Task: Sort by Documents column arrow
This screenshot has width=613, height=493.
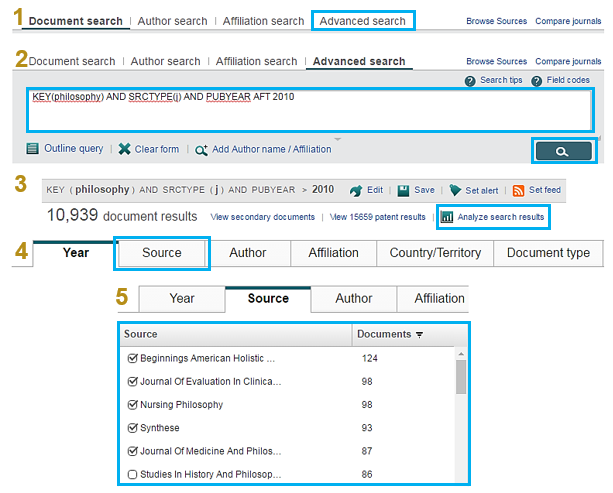Action: click(x=419, y=335)
